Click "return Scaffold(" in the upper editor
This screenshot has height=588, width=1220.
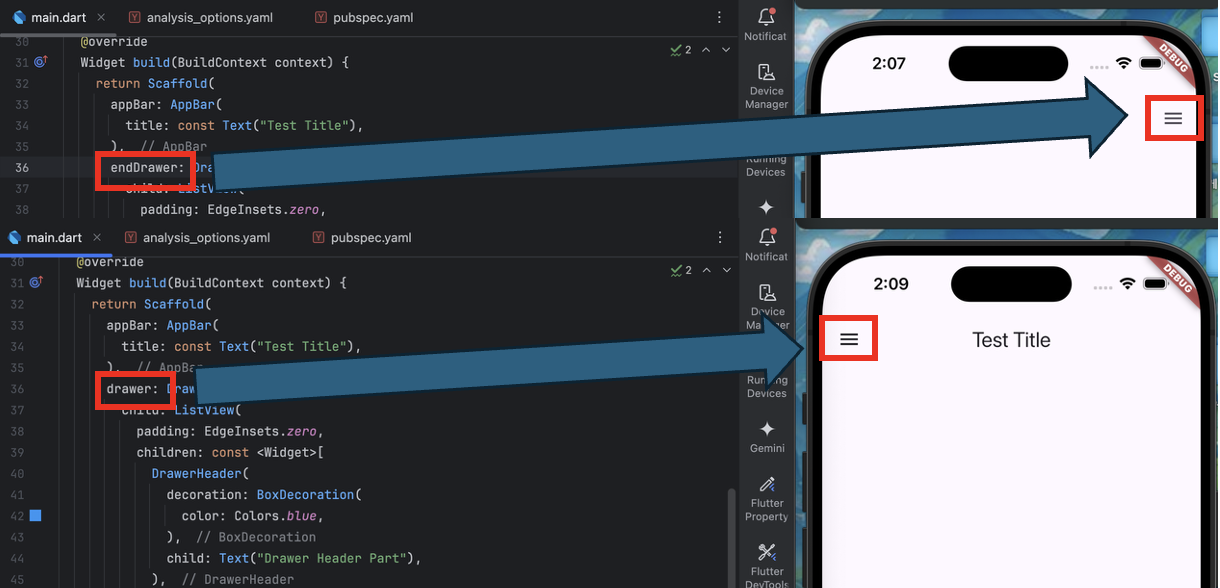tap(155, 84)
